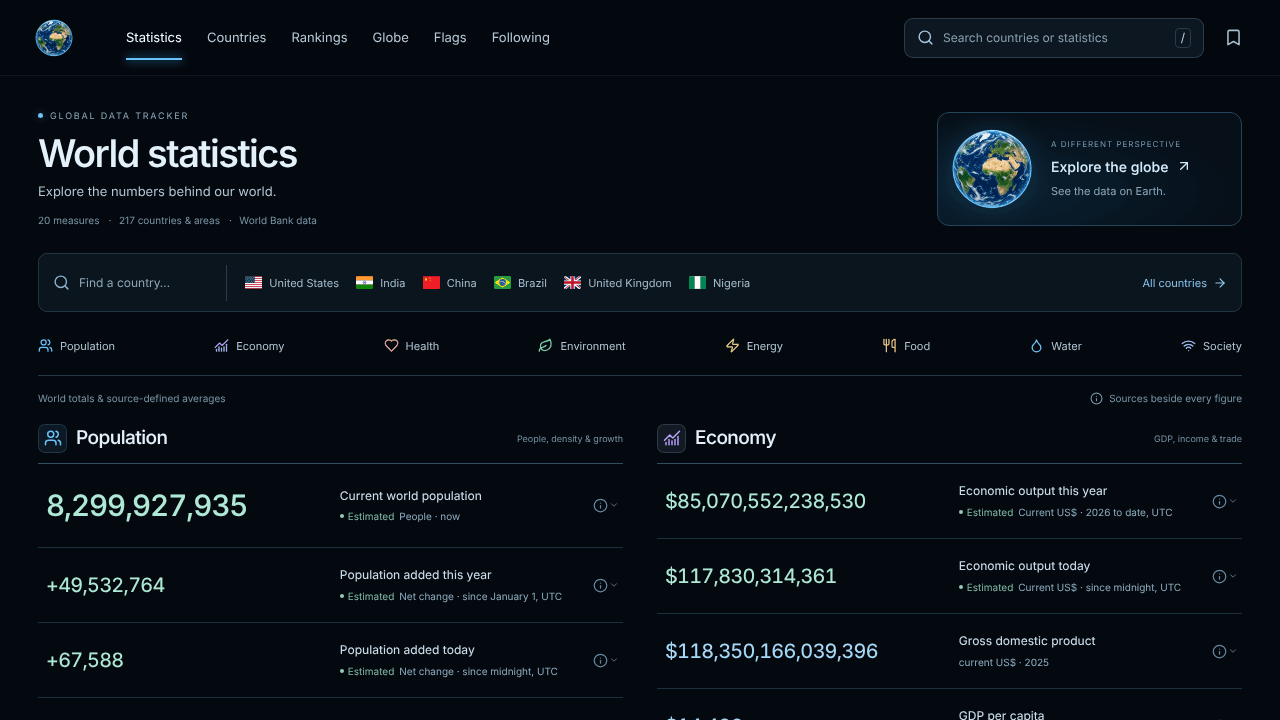The image size is (1280, 720).
Task: Focus the Find a country field
Action: click(133, 283)
